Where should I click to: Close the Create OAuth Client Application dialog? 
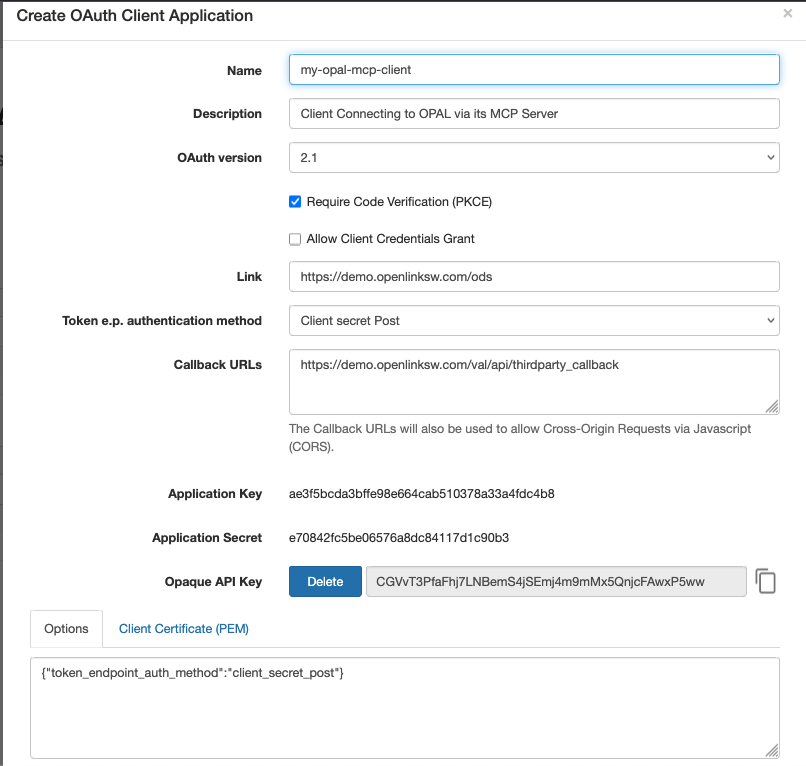click(x=787, y=13)
